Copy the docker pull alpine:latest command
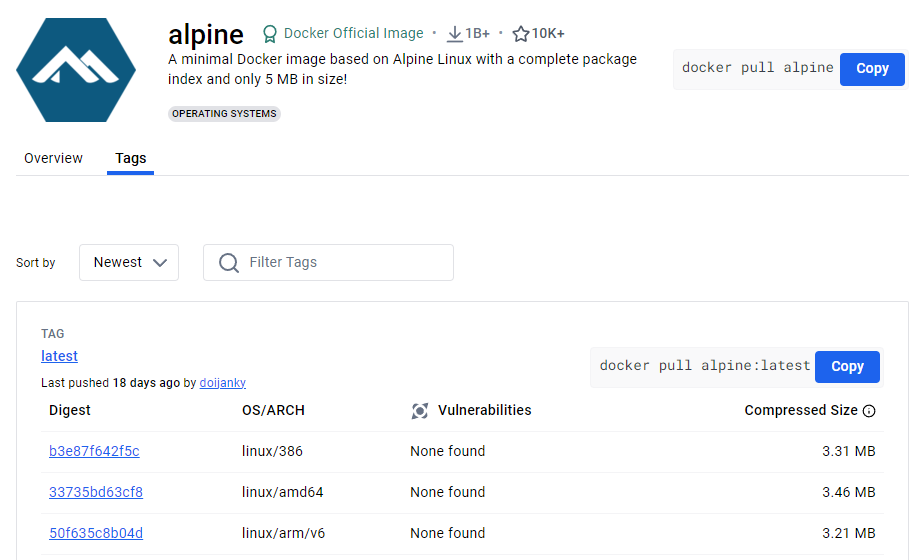The image size is (917, 560). (847, 367)
